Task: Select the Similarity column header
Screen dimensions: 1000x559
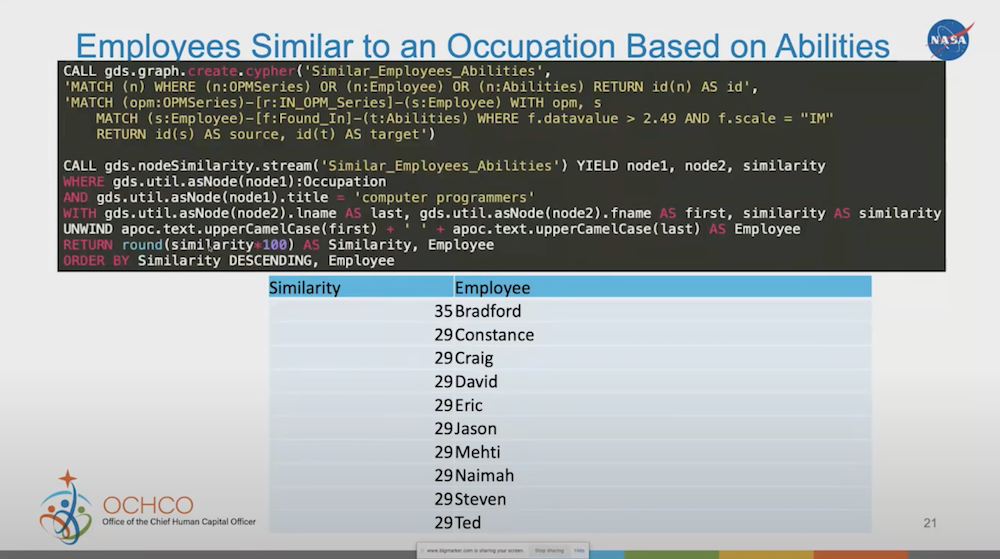Action: [361, 287]
